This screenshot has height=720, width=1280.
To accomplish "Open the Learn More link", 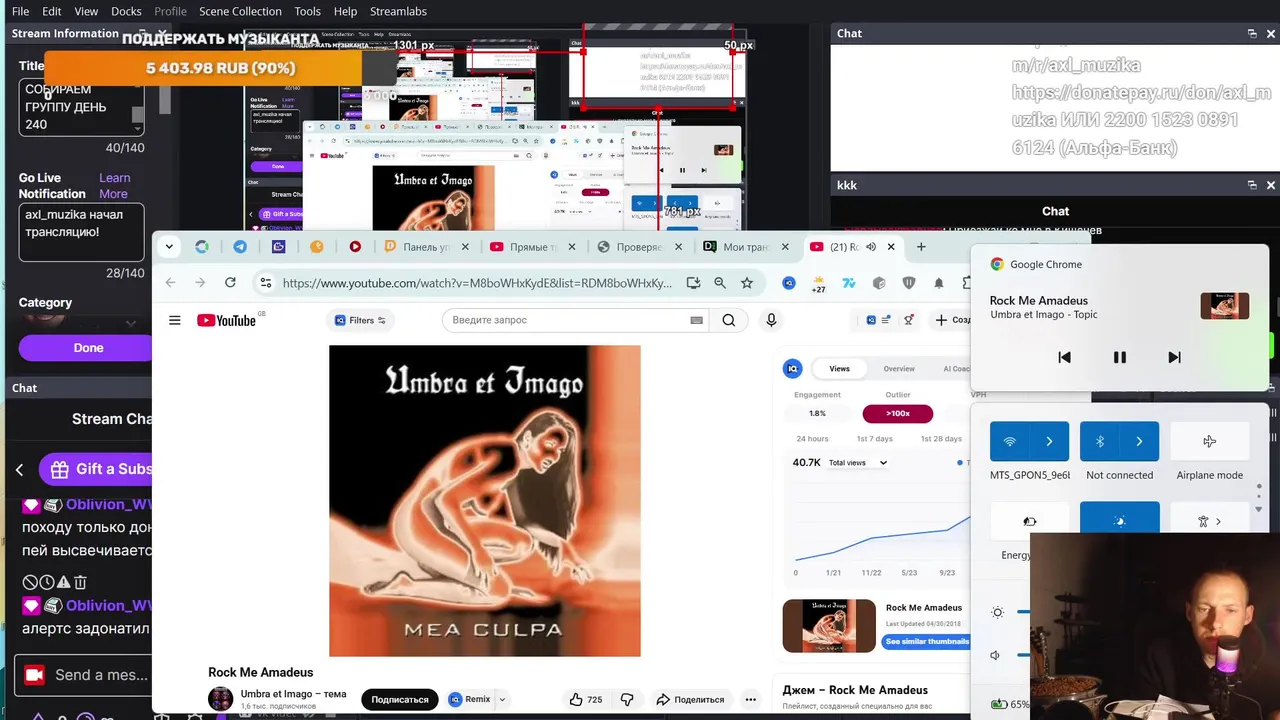I will tap(114, 186).
